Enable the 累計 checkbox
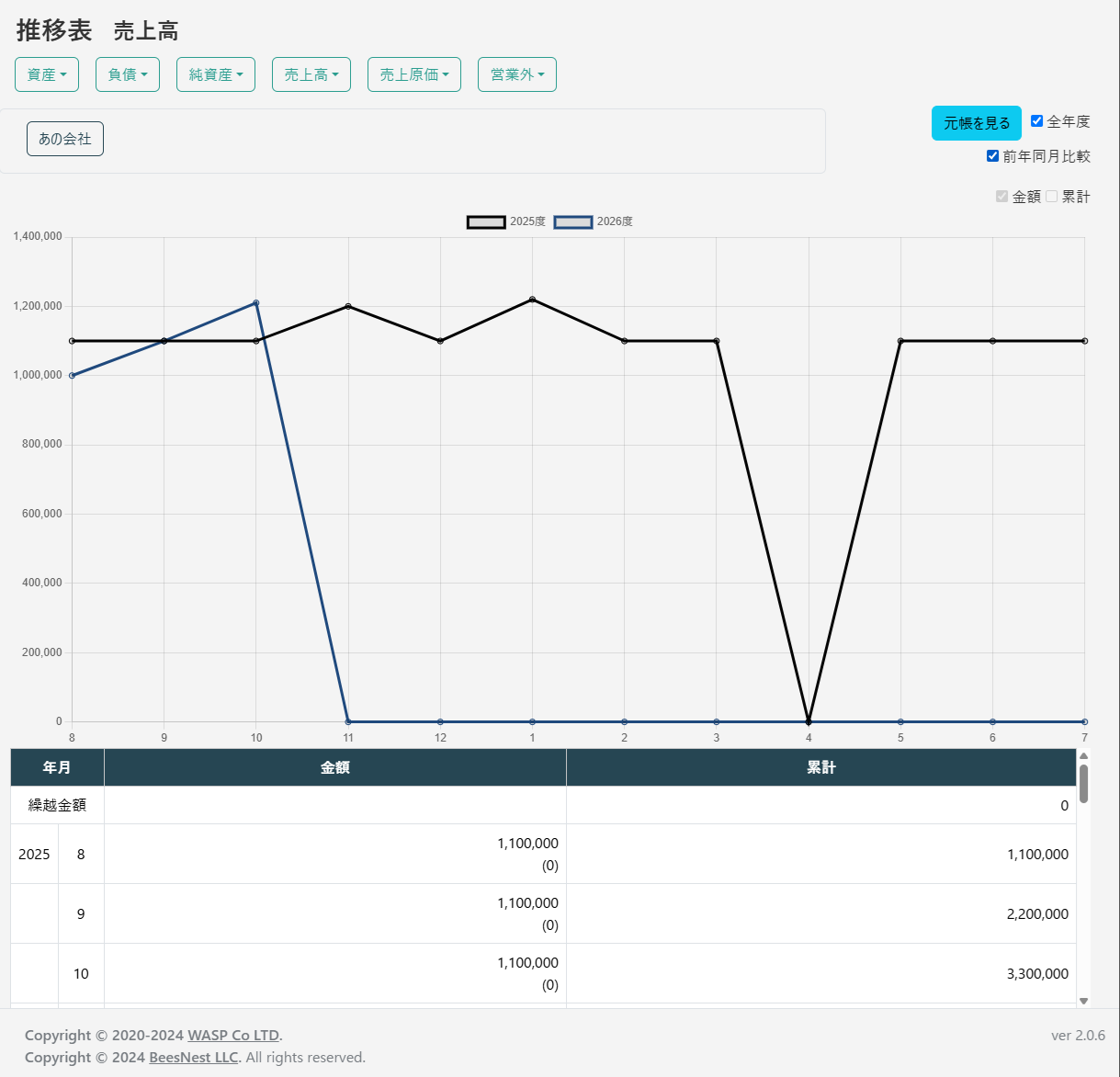 (x=1052, y=197)
